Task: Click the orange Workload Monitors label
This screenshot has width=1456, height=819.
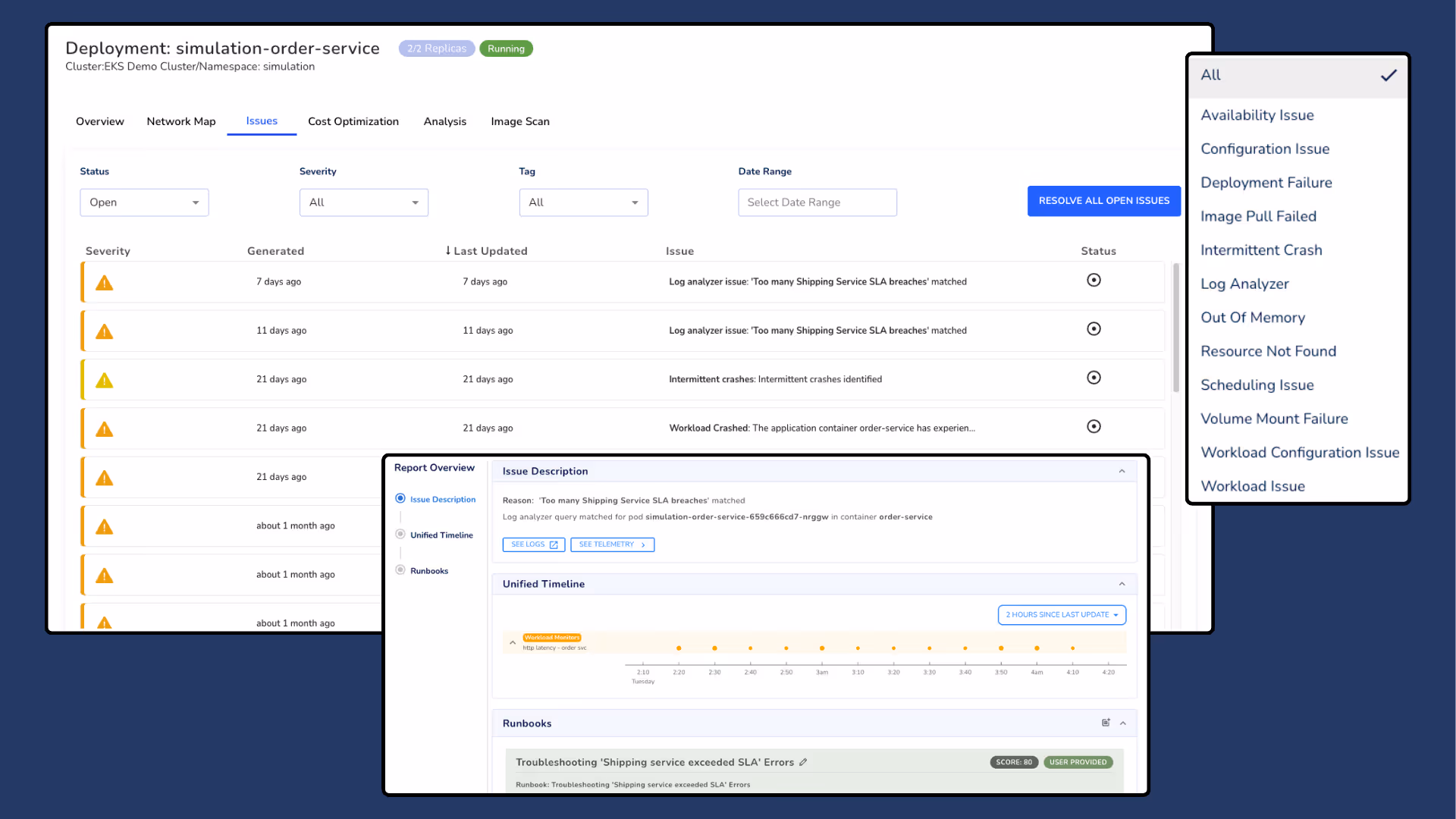Action: click(x=552, y=638)
